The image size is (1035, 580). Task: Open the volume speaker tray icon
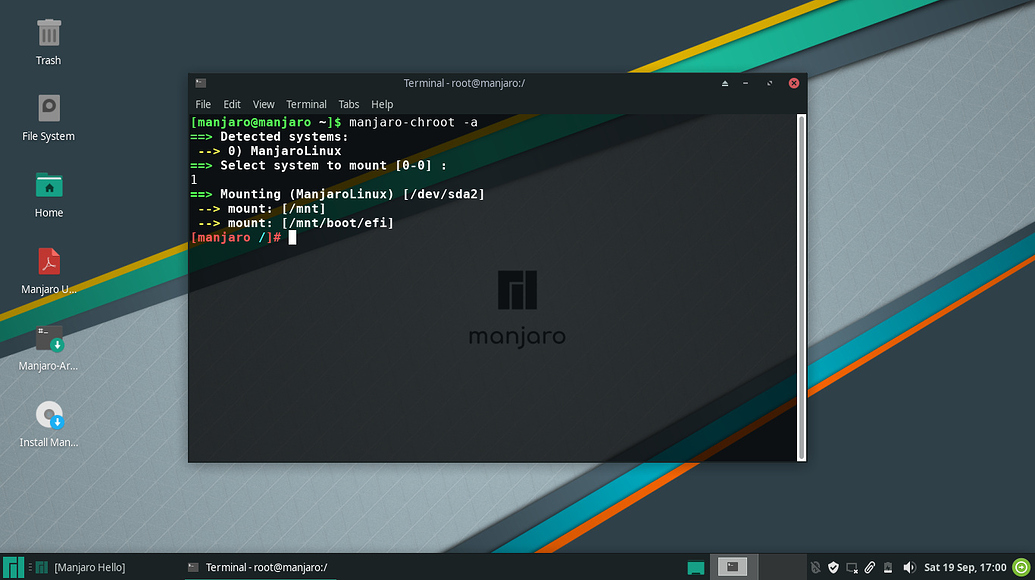(x=909, y=567)
